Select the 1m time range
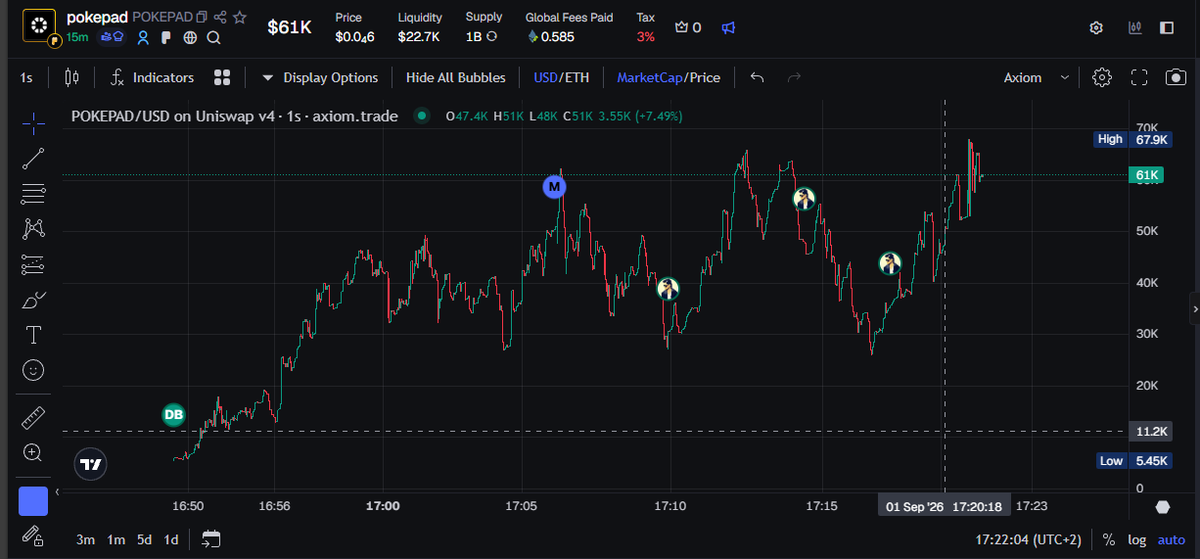The width and height of the screenshot is (1200, 559). [x=116, y=539]
